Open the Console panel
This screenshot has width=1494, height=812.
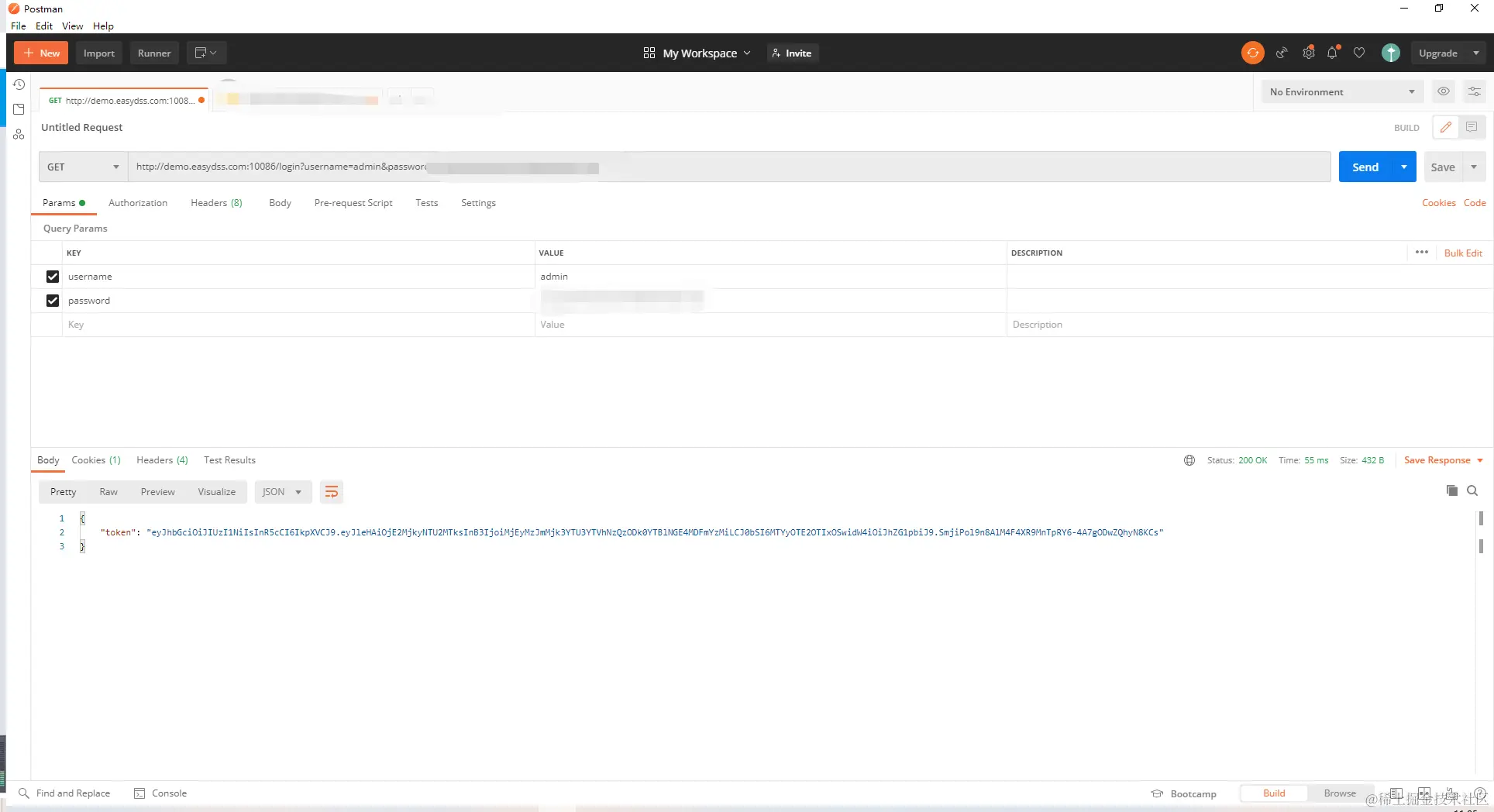click(160, 793)
